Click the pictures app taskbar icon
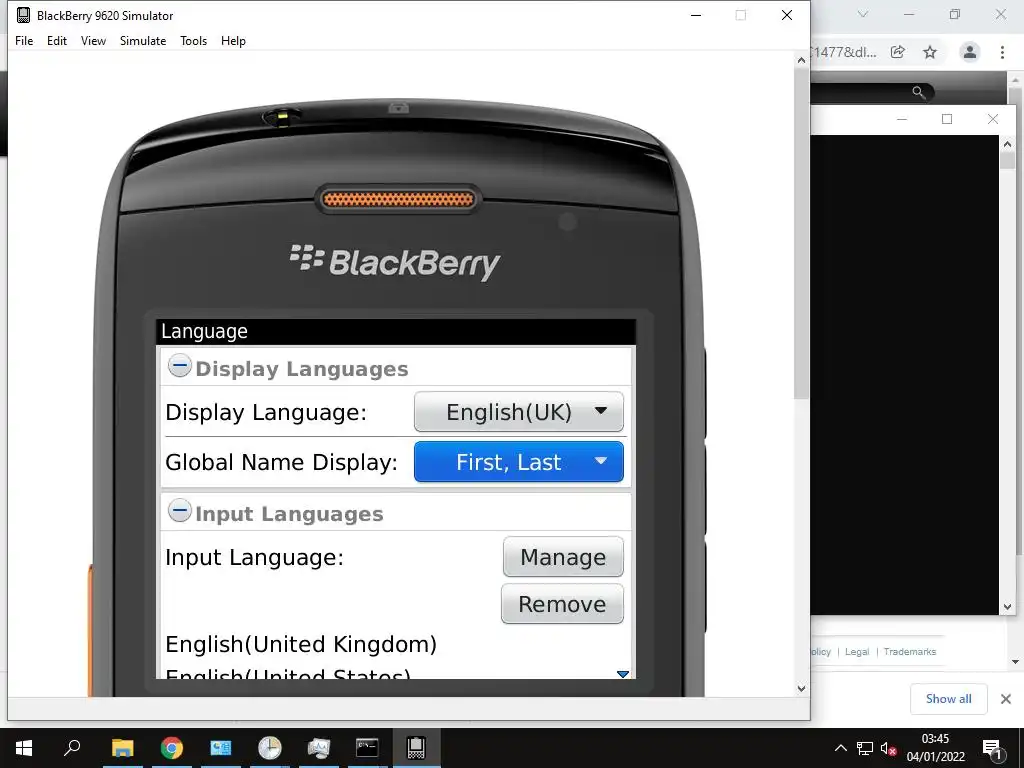This screenshot has height=768, width=1024. 319,748
